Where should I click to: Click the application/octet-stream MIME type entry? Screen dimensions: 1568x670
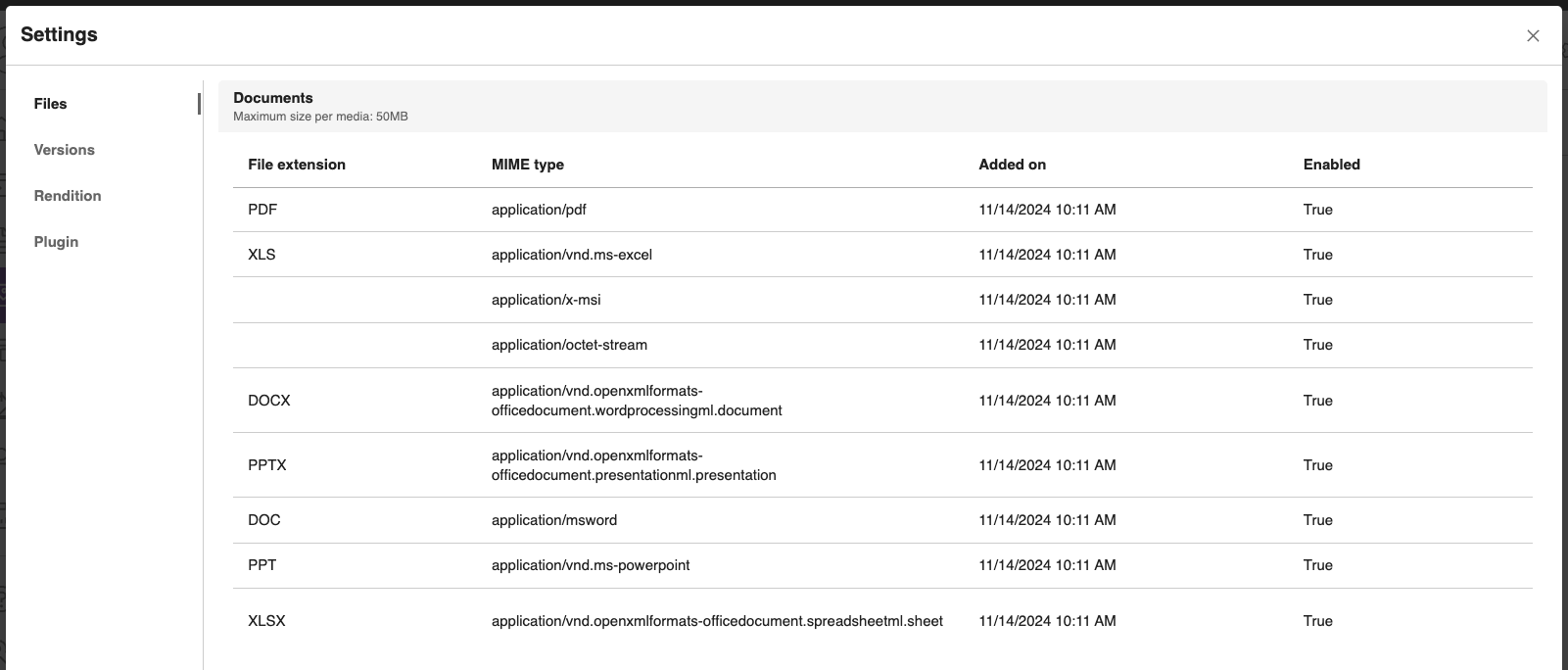569,345
